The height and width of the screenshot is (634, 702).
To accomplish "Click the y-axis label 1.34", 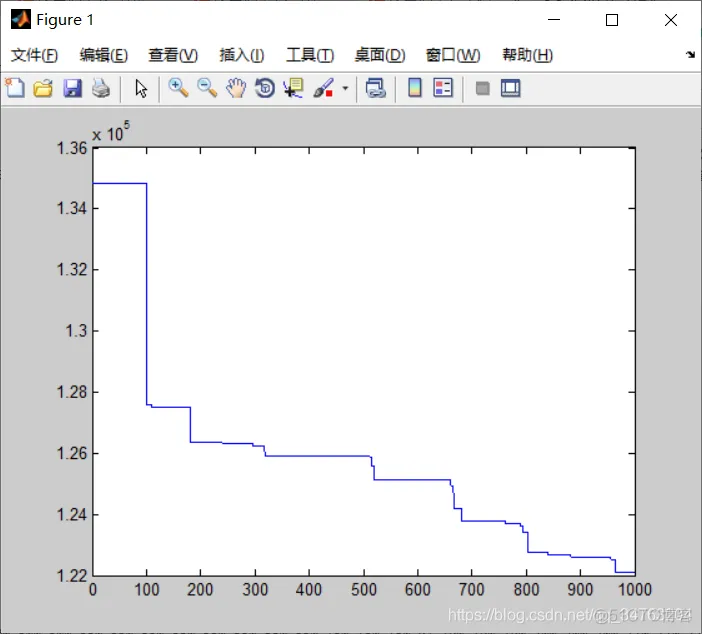I will point(72,209).
